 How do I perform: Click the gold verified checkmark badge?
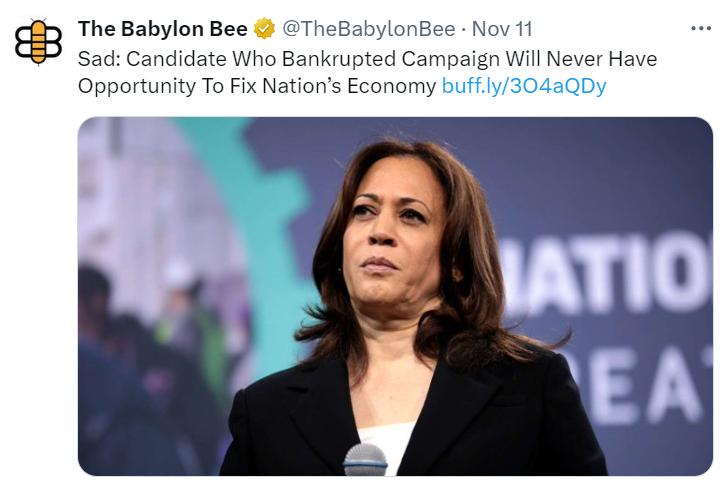coord(264,29)
